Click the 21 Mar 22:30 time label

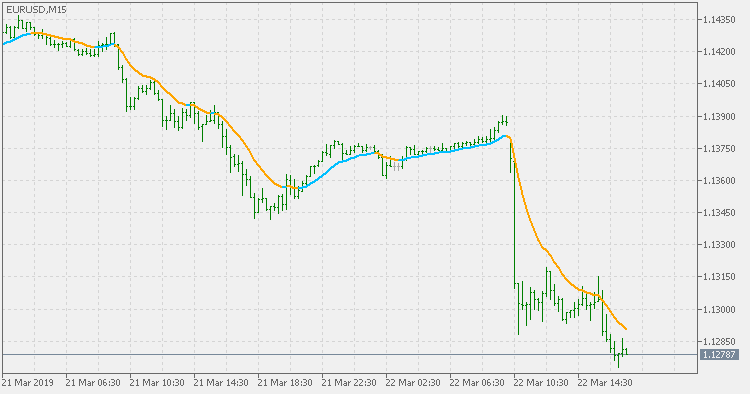point(349,383)
